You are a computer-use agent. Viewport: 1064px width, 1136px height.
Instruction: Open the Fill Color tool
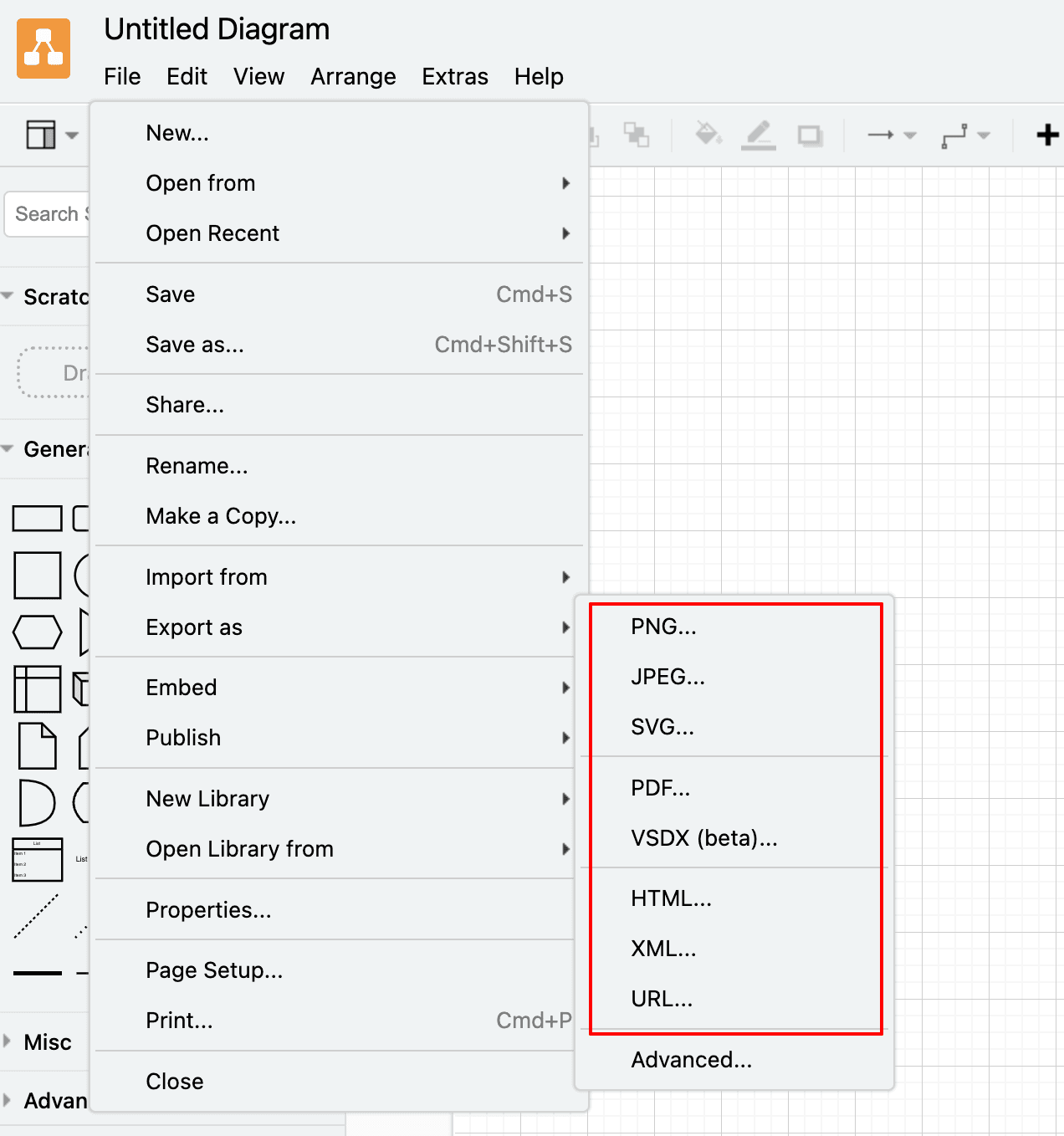(x=707, y=135)
